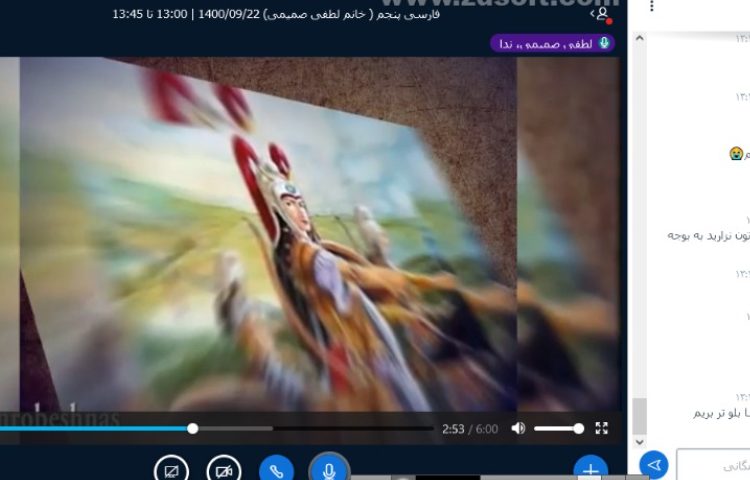Send the chat message
Screen dimensions: 750x480
pos(654,465)
